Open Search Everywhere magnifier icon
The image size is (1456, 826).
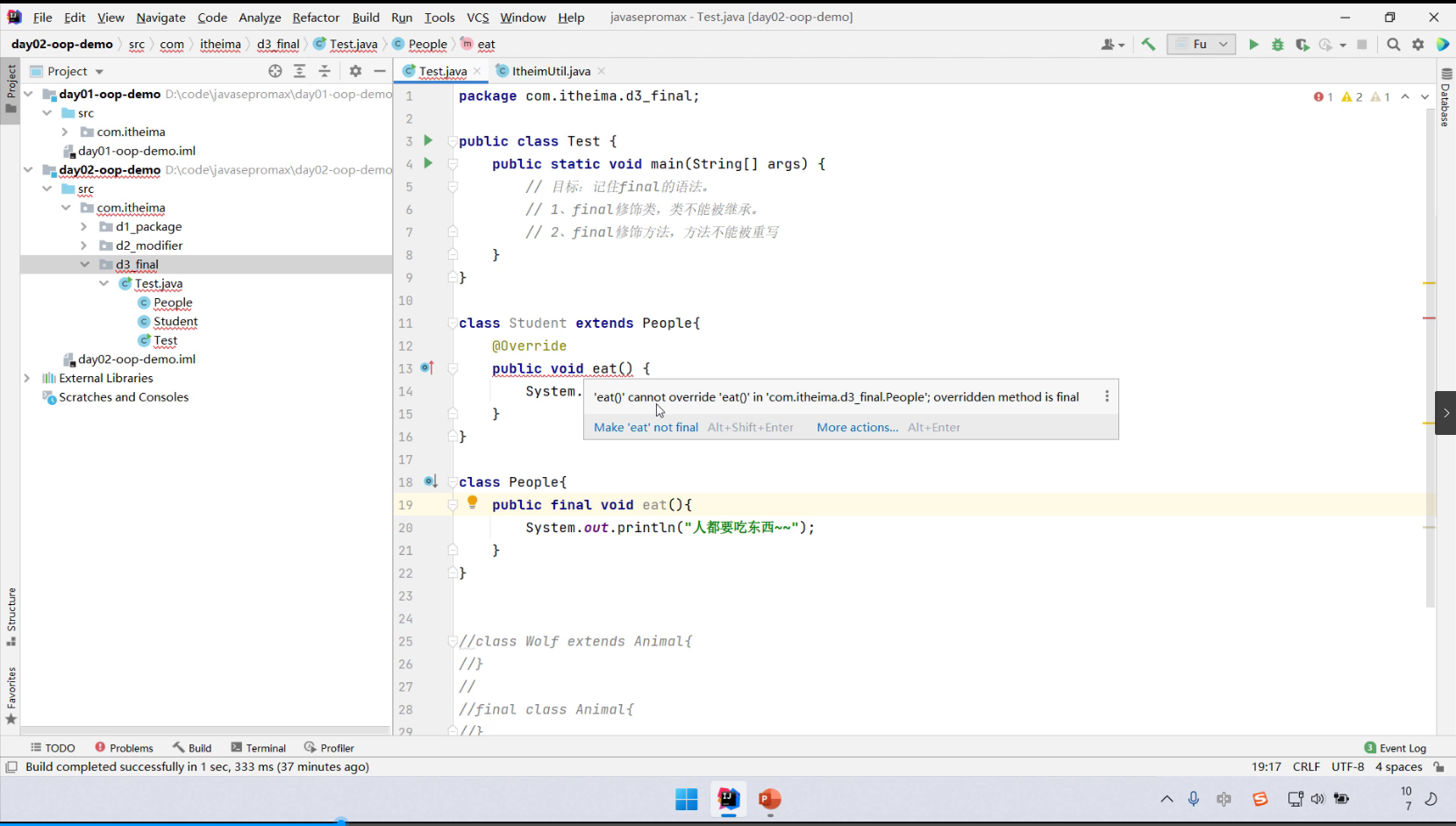tap(1394, 45)
